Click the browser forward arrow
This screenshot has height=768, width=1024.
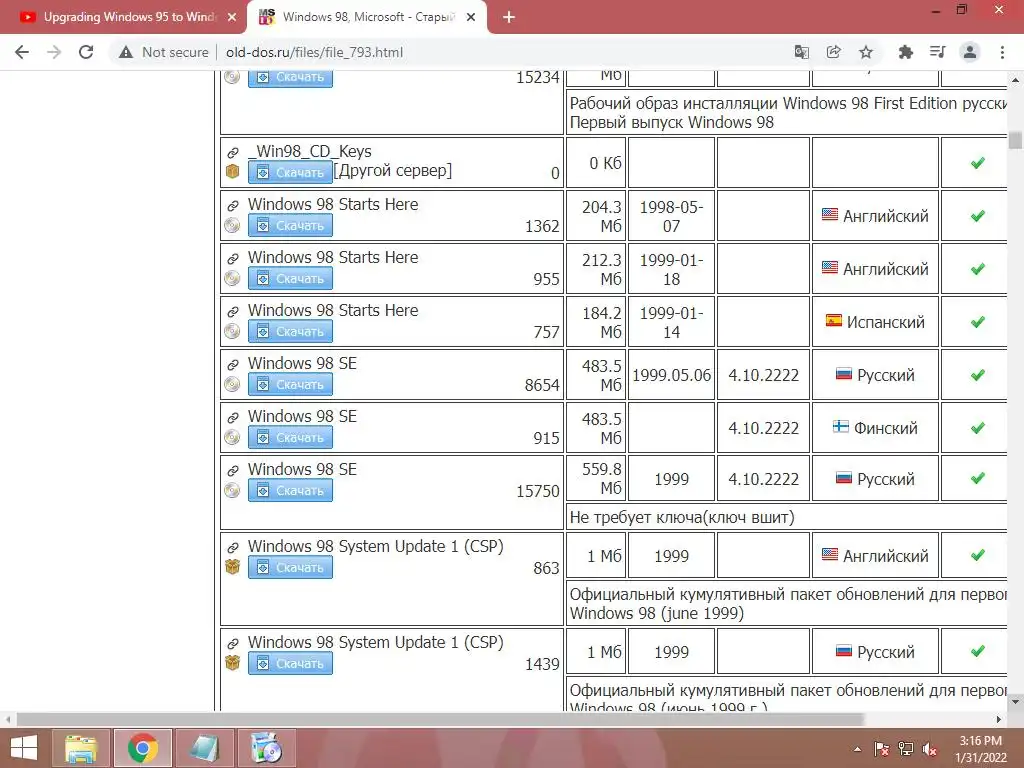click(54, 52)
